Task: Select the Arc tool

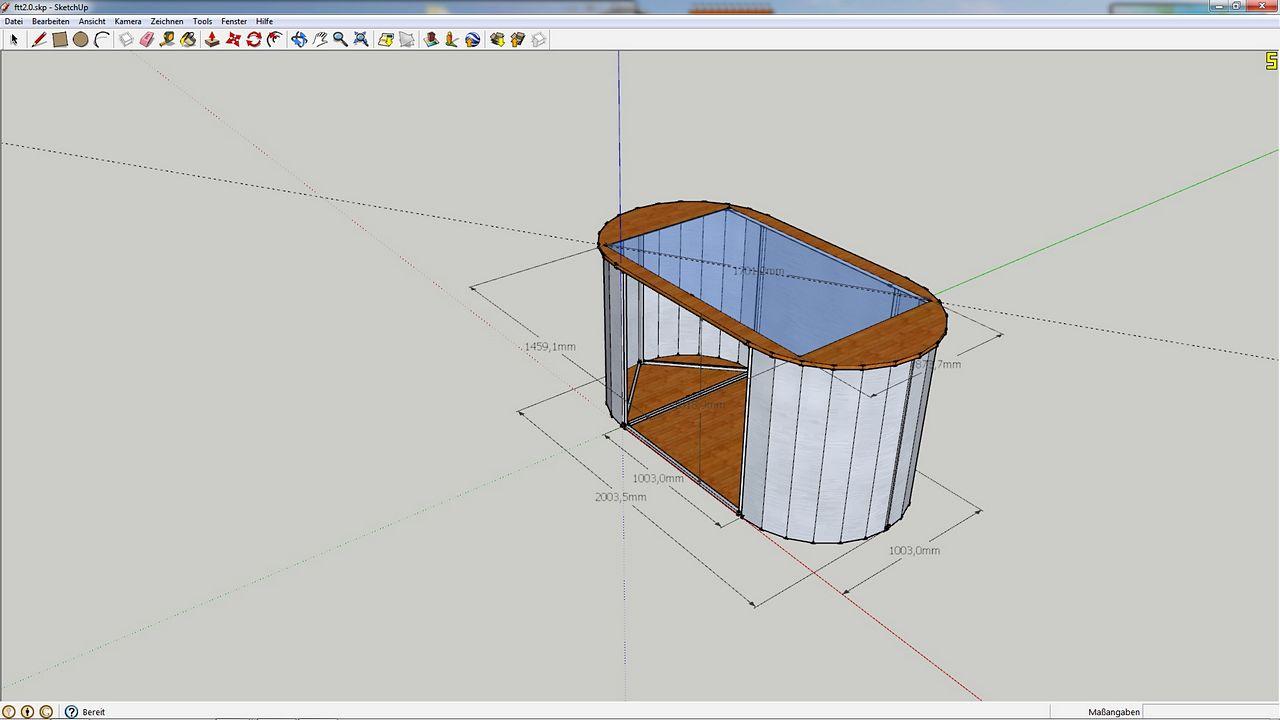Action: [x=102, y=40]
